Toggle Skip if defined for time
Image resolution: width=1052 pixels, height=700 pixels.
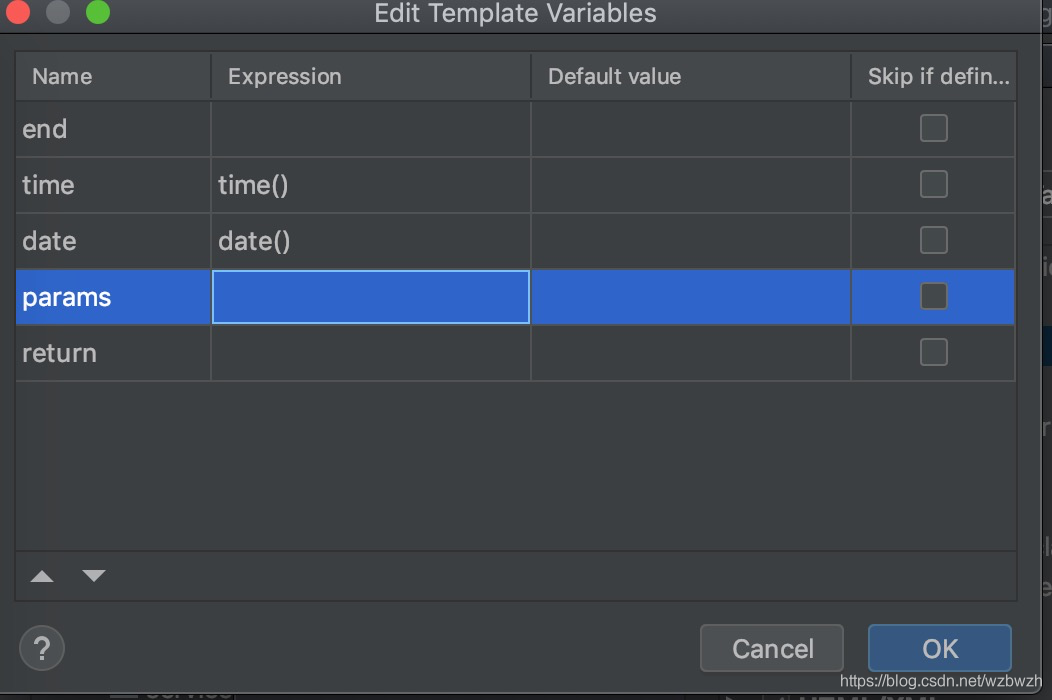point(933,184)
